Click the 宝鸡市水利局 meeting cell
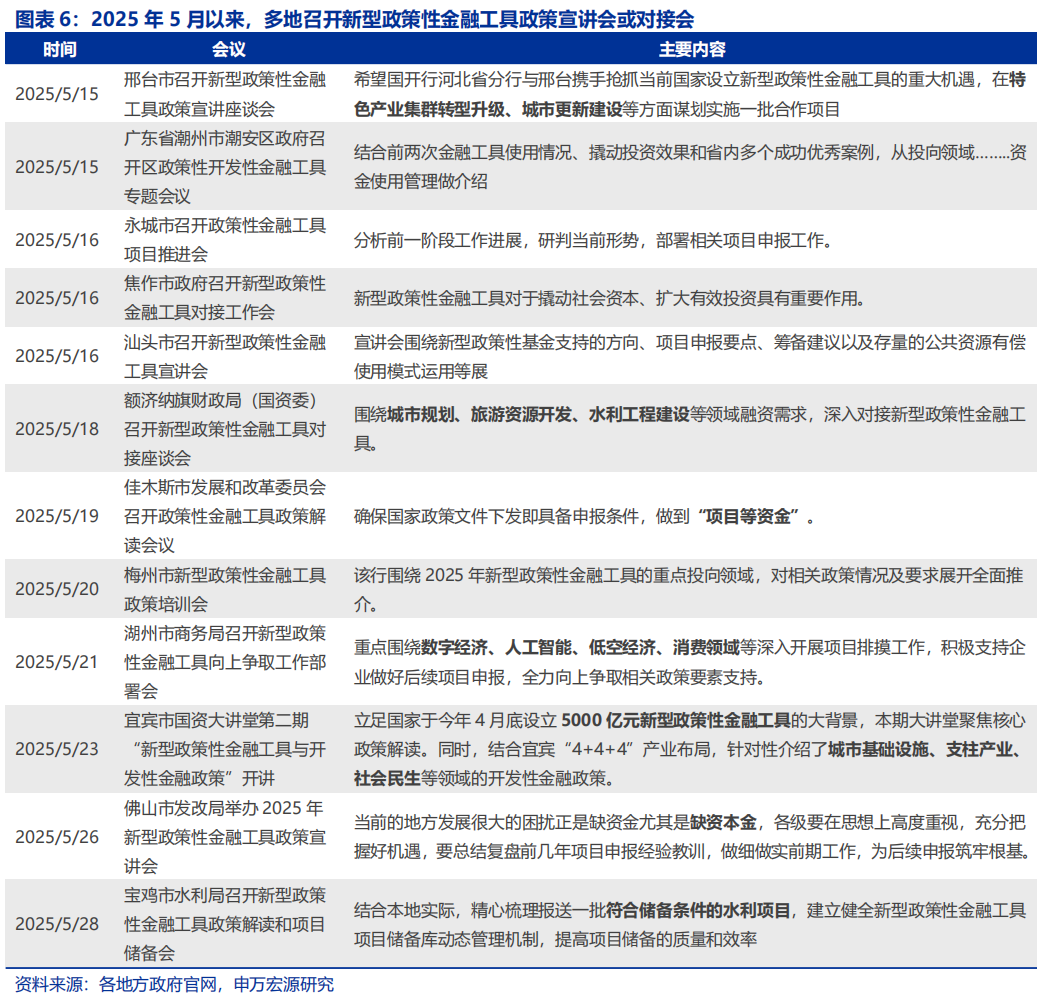1037x996 pixels. click(x=224, y=923)
